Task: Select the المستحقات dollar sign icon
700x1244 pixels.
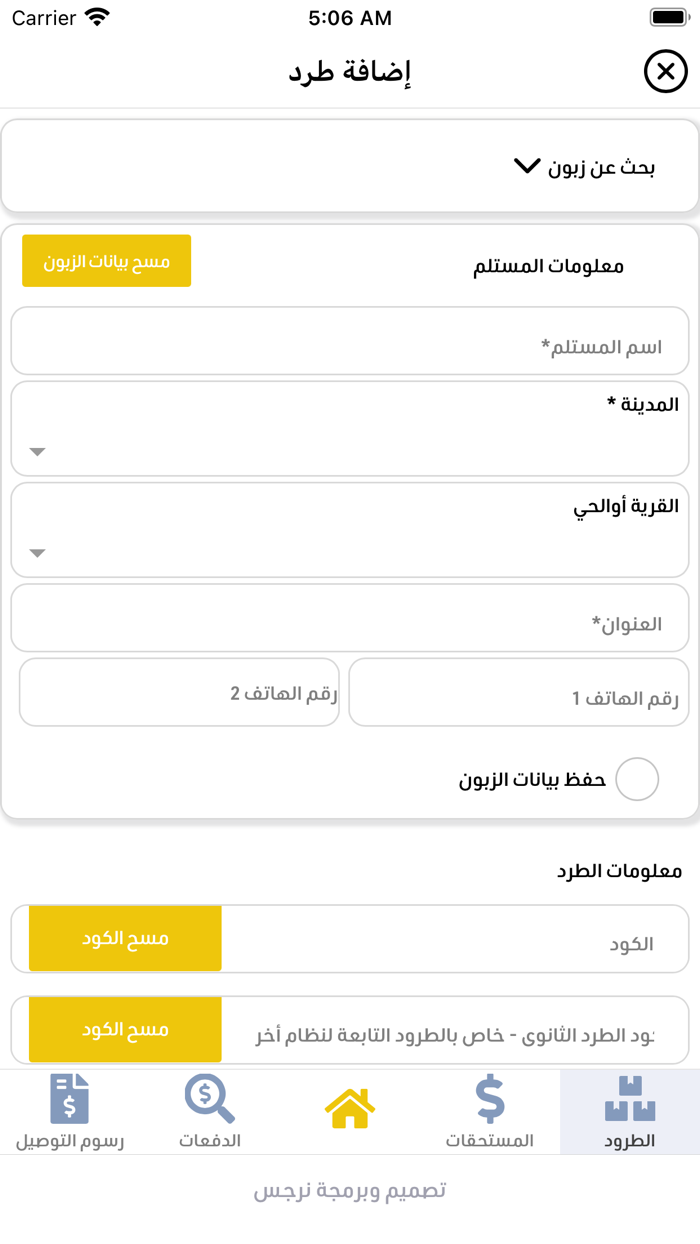Action: (x=489, y=1097)
